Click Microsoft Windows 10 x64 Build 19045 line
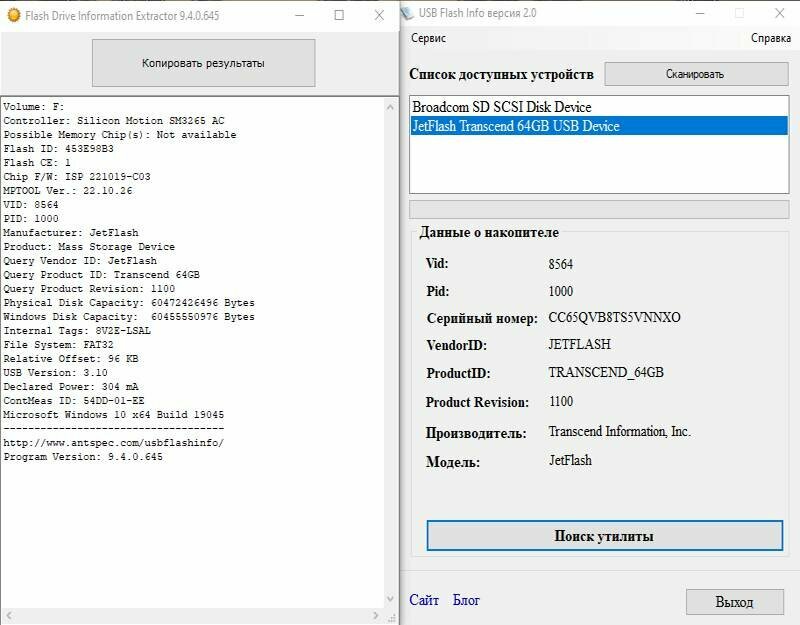The height and width of the screenshot is (625, 800). pos(114,415)
